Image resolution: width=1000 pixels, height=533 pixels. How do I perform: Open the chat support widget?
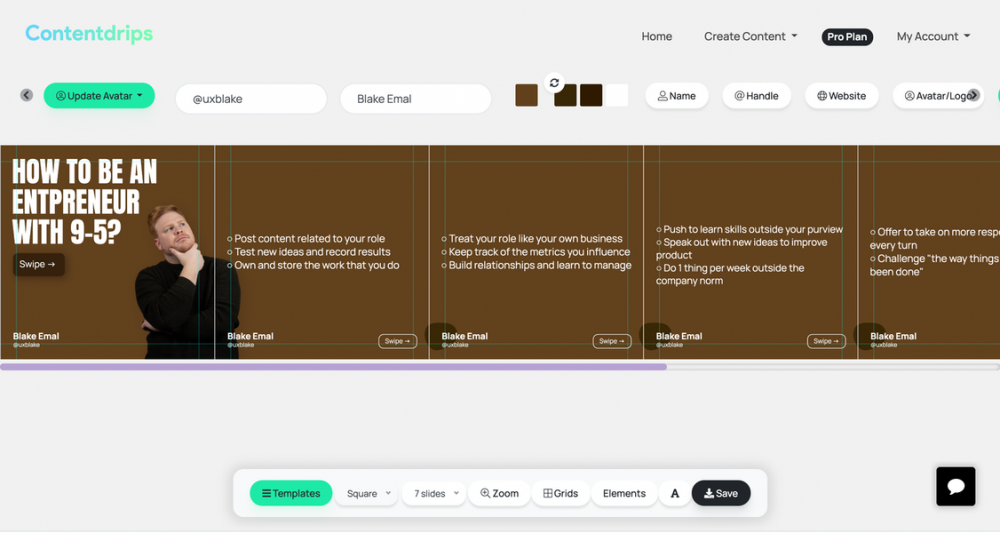(955, 486)
